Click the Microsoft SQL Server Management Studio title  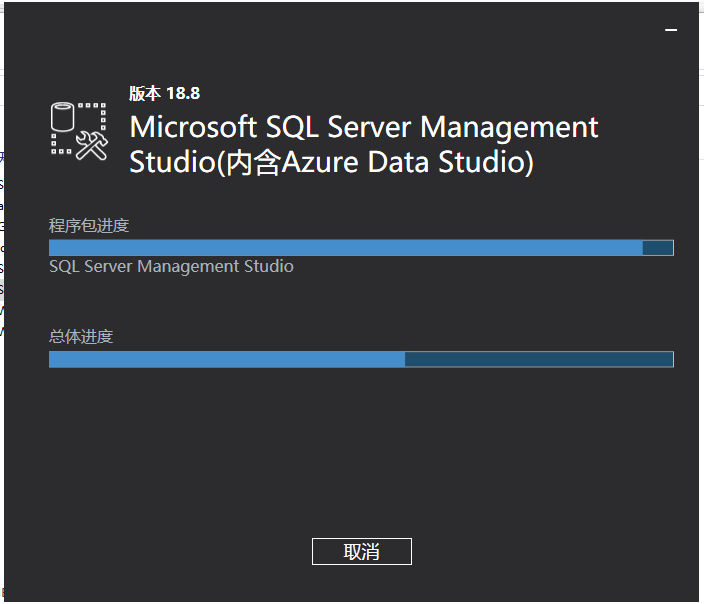point(364,144)
